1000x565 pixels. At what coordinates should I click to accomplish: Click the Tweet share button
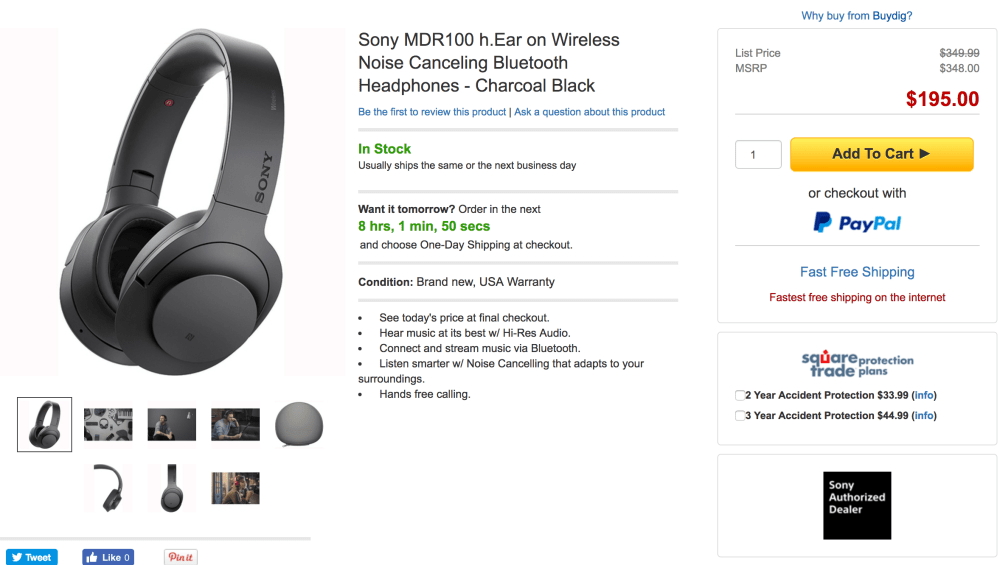[32, 557]
